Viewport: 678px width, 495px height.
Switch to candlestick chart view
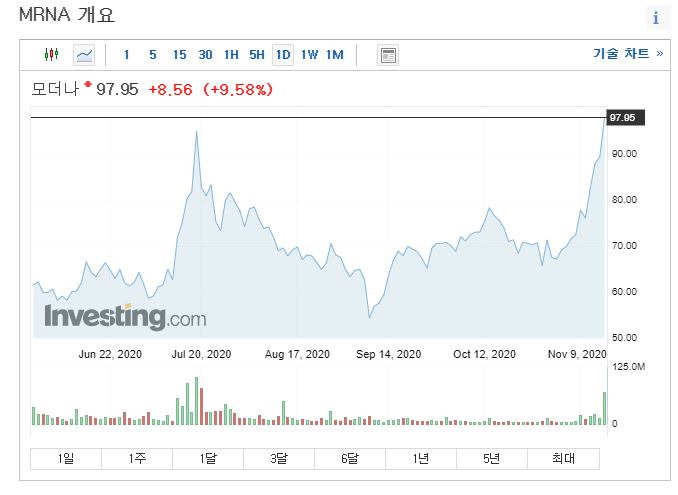(51, 54)
